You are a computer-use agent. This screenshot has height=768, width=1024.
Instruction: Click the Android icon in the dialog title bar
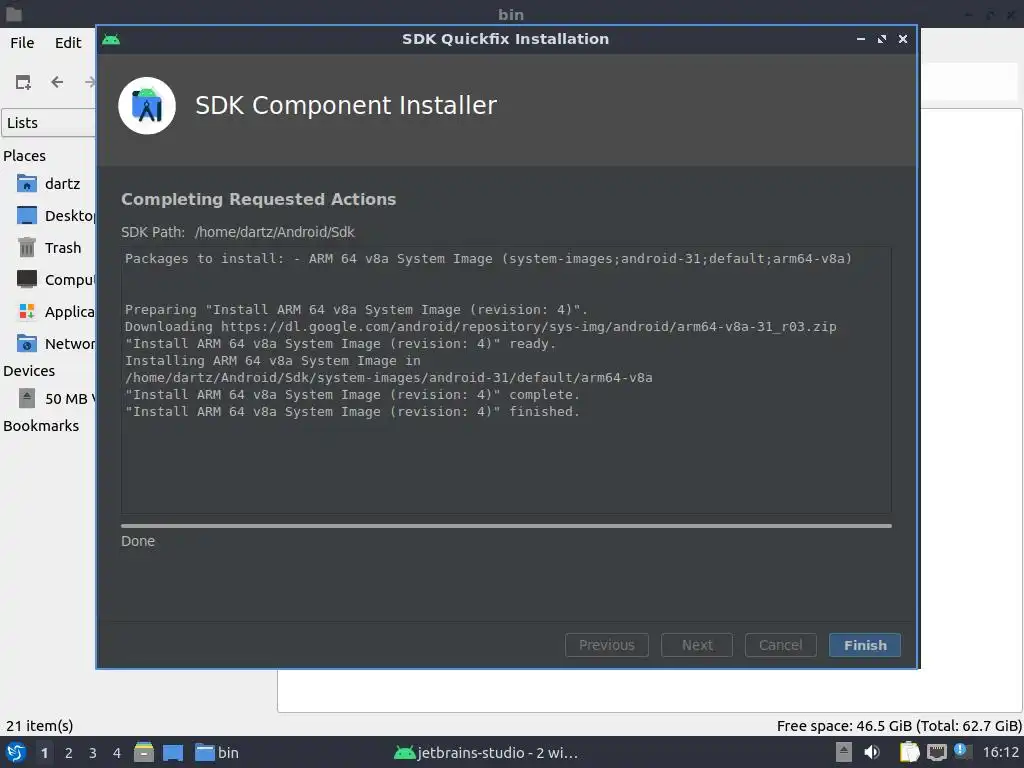[x=111, y=39]
